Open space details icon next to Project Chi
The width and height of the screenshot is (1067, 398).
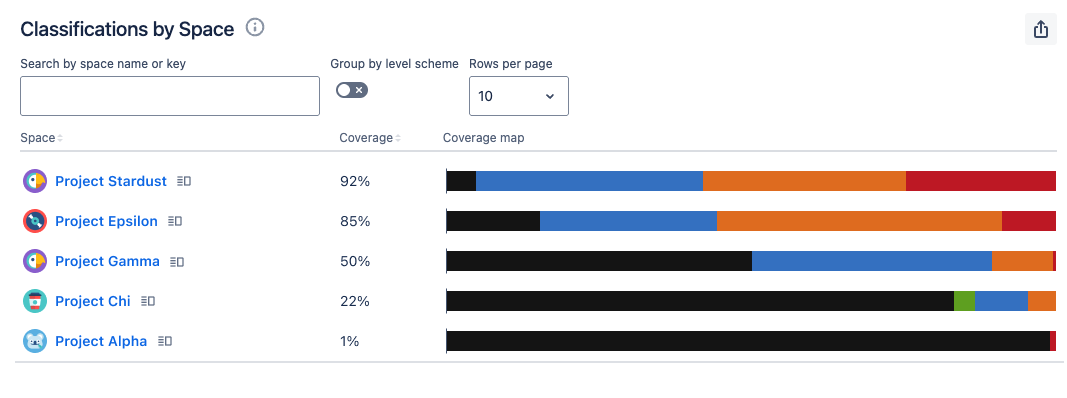pyautogui.click(x=148, y=301)
